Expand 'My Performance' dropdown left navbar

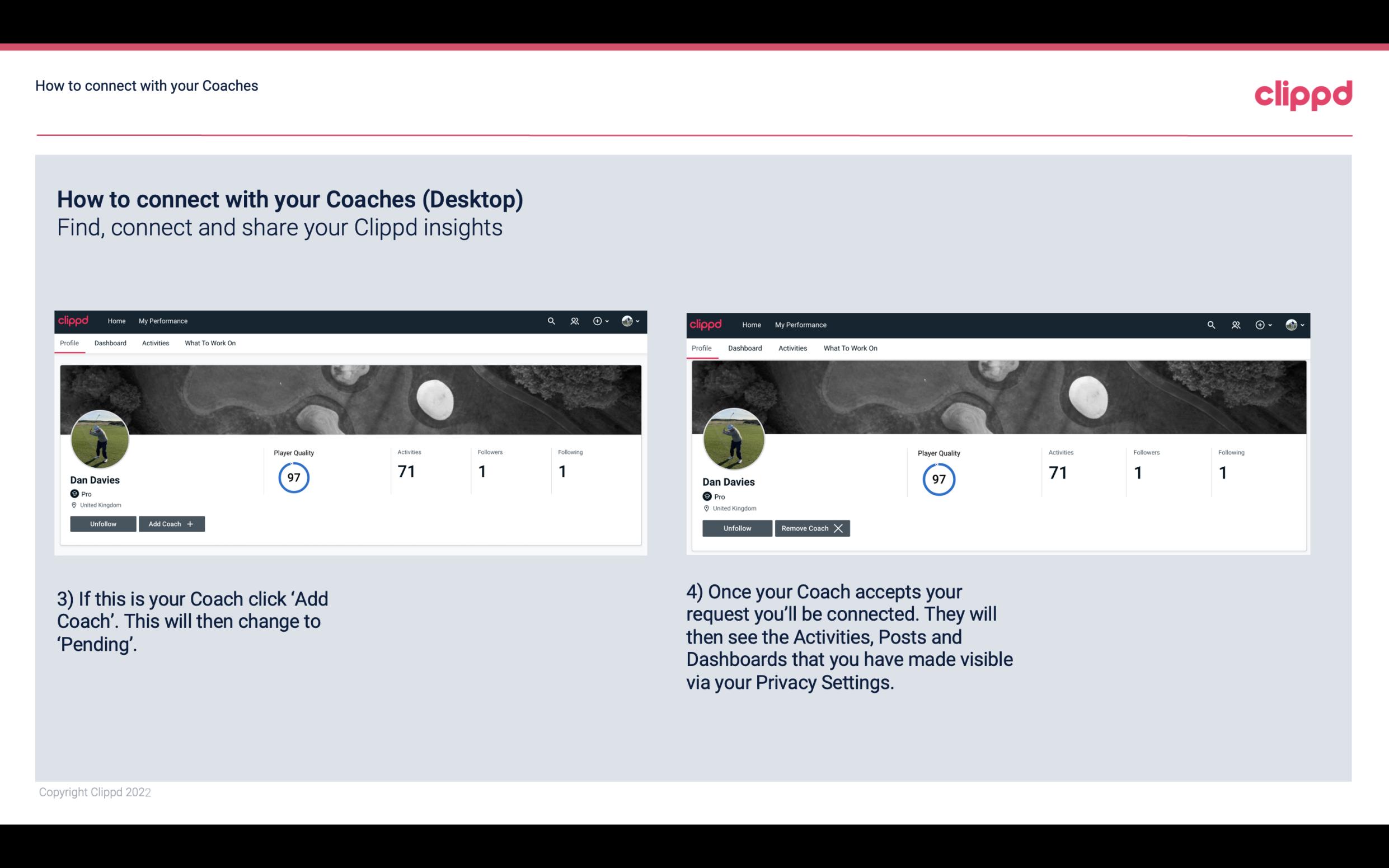[163, 320]
